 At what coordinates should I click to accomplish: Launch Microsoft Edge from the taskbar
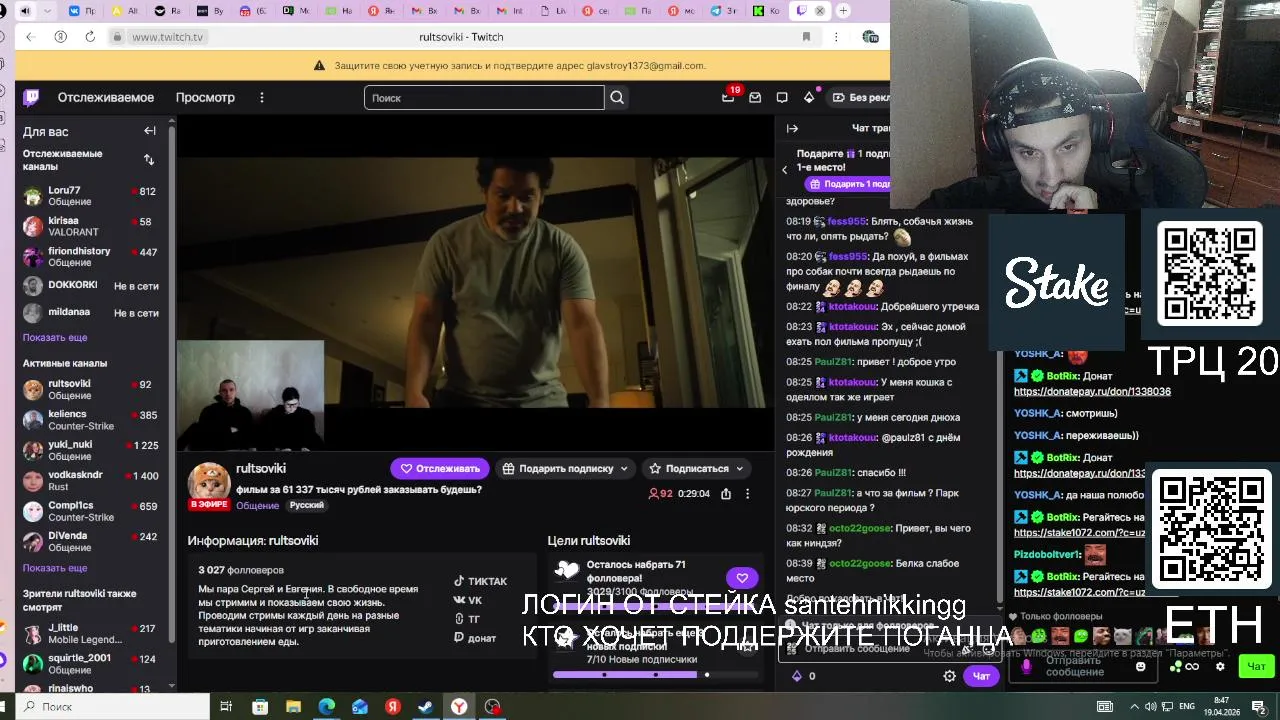tap(326, 707)
